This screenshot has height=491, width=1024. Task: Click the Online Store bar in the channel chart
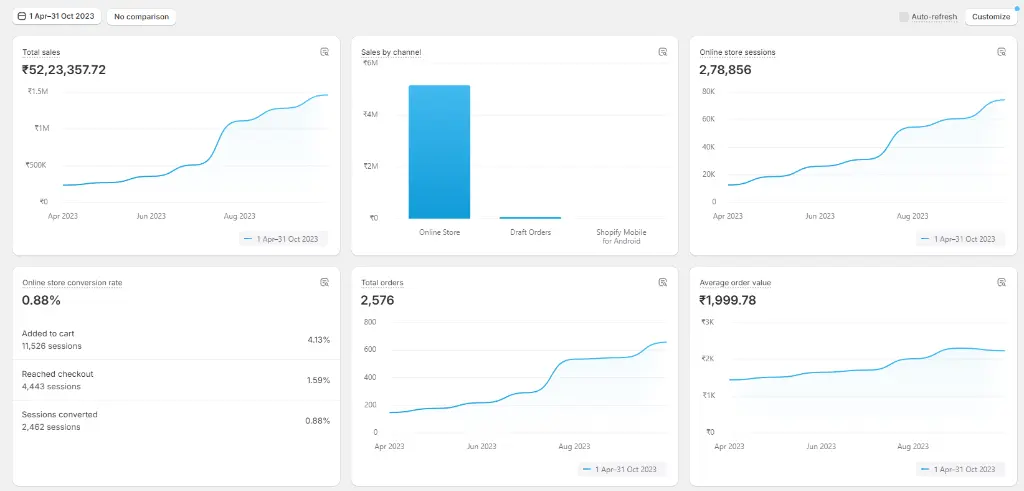click(x=439, y=151)
